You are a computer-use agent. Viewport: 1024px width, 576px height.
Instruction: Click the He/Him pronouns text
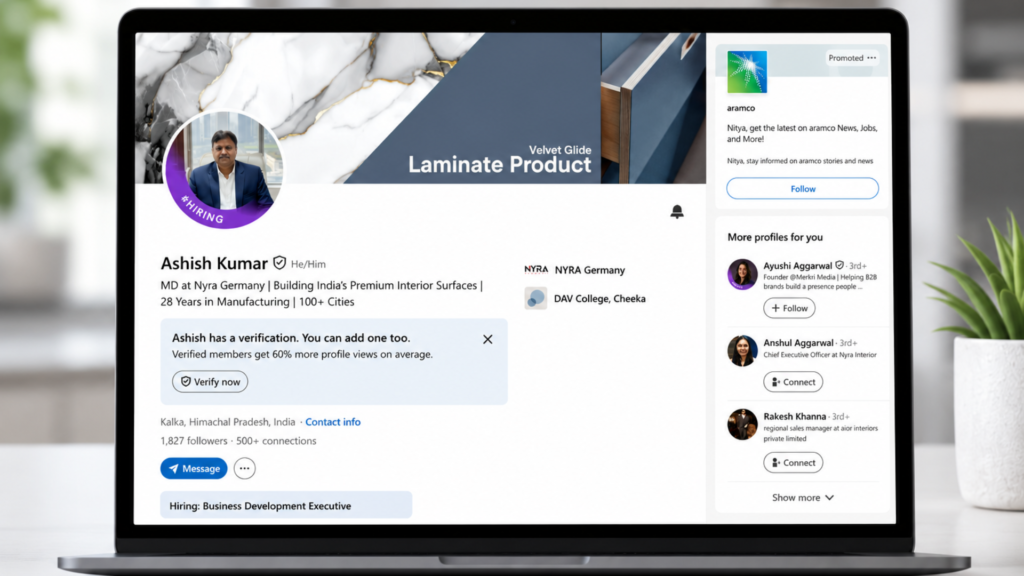308,264
